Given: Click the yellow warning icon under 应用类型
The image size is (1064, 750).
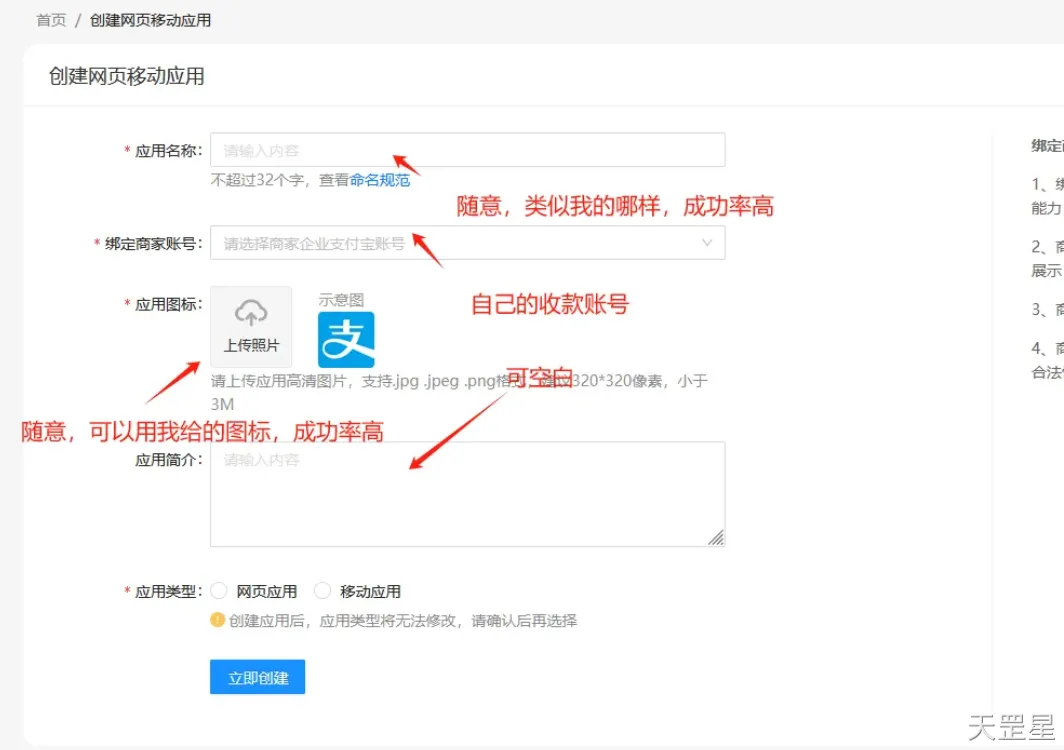Looking at the screenshot, I should tap(217, 620).
